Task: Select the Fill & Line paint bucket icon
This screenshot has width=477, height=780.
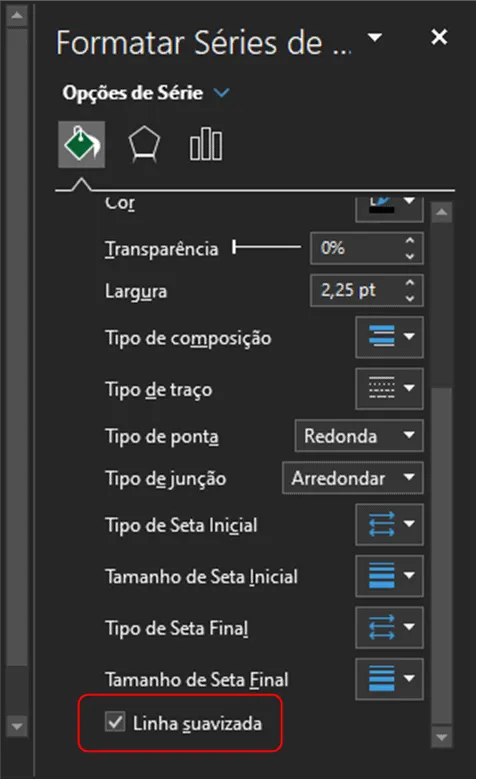Action: coord(82,144)
